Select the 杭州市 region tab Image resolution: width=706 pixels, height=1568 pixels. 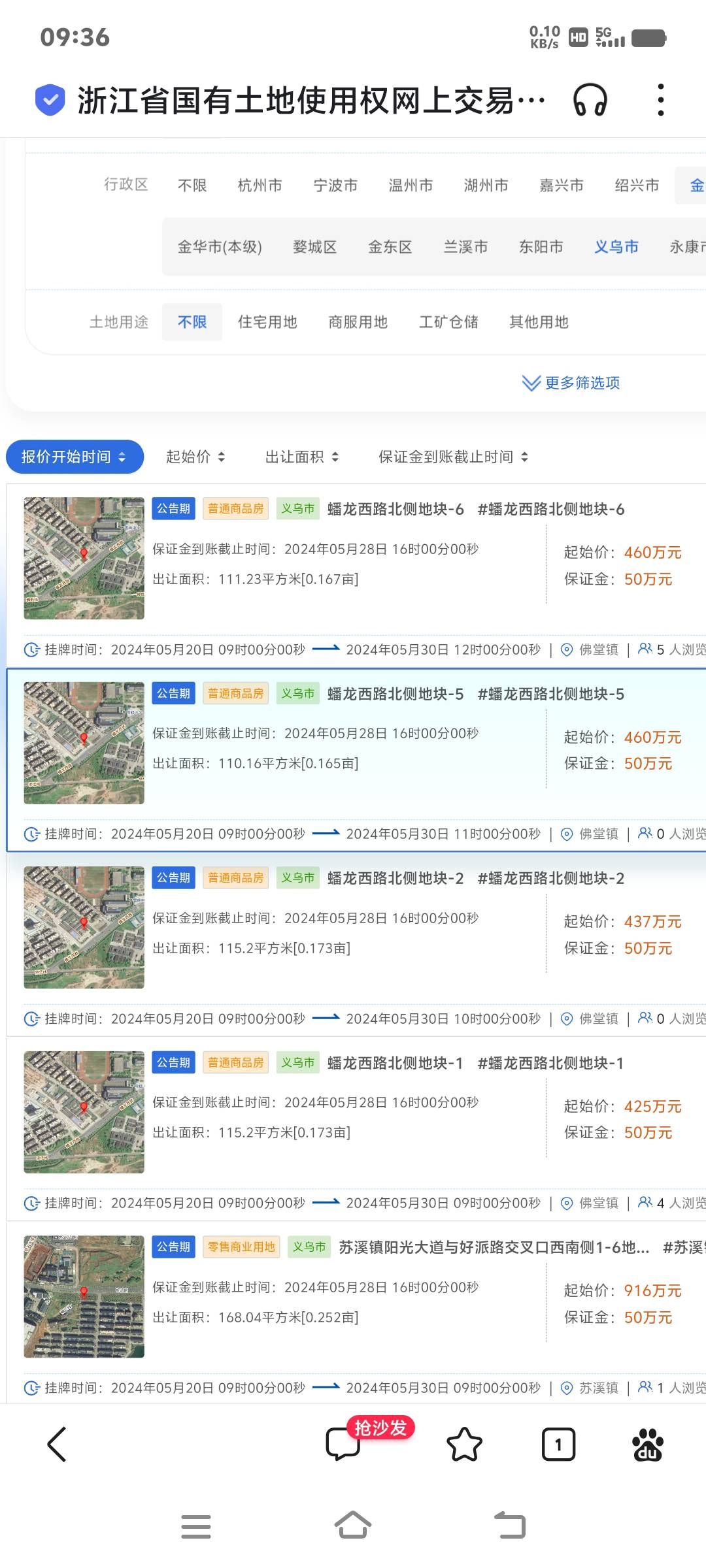260,186
